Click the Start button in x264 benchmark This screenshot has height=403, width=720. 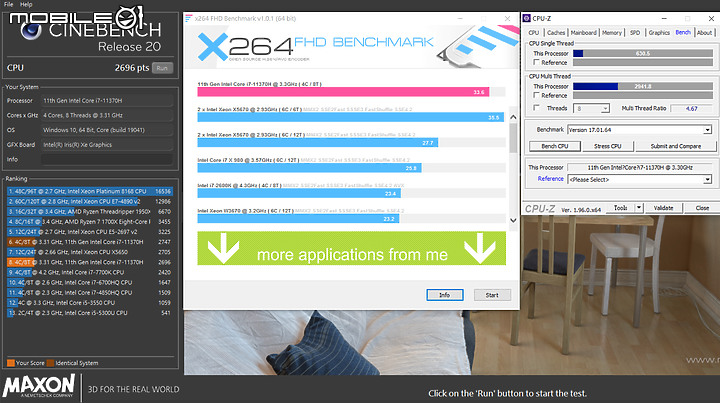pos(492,295)
